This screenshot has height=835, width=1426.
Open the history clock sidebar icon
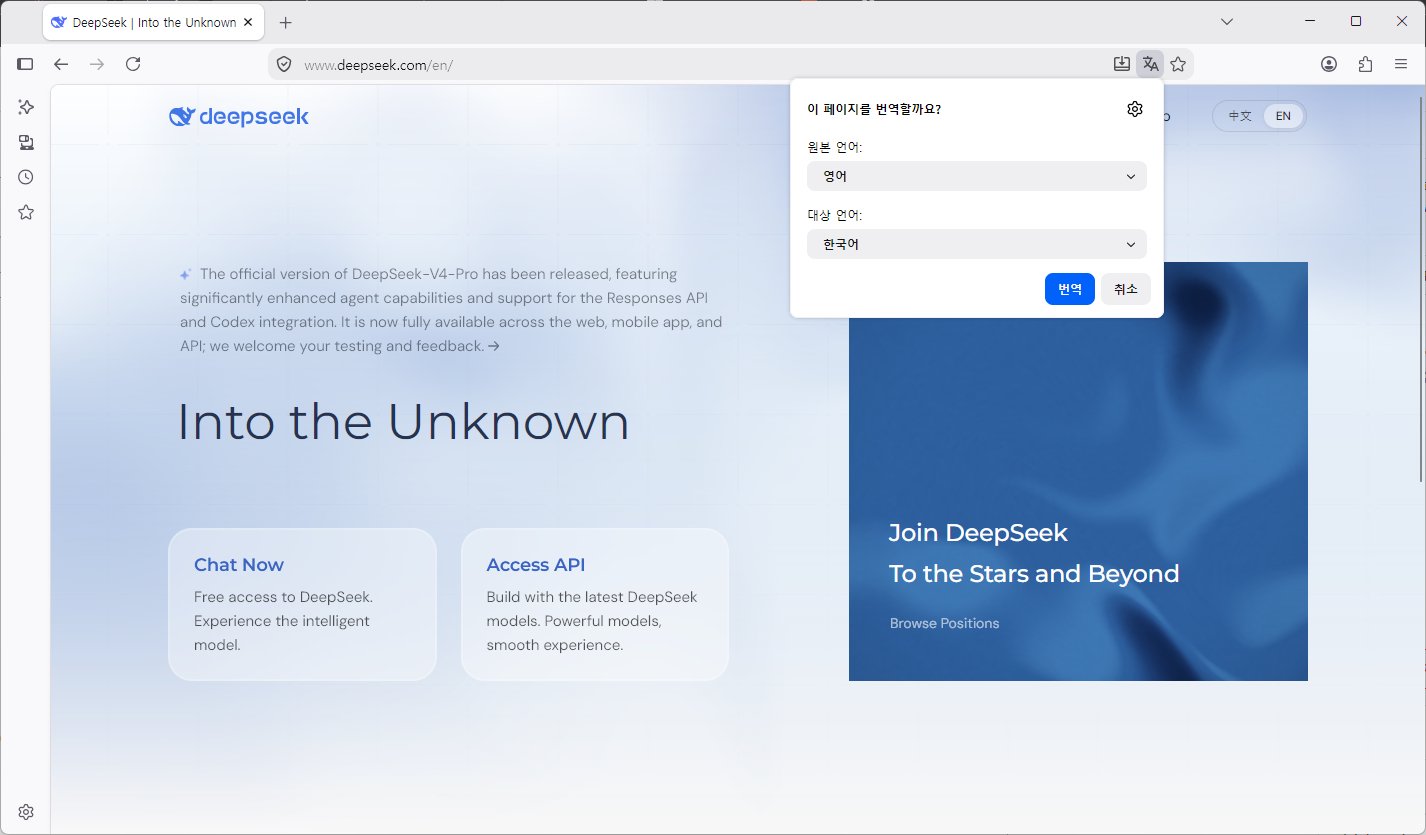click(x=26, y=177)
